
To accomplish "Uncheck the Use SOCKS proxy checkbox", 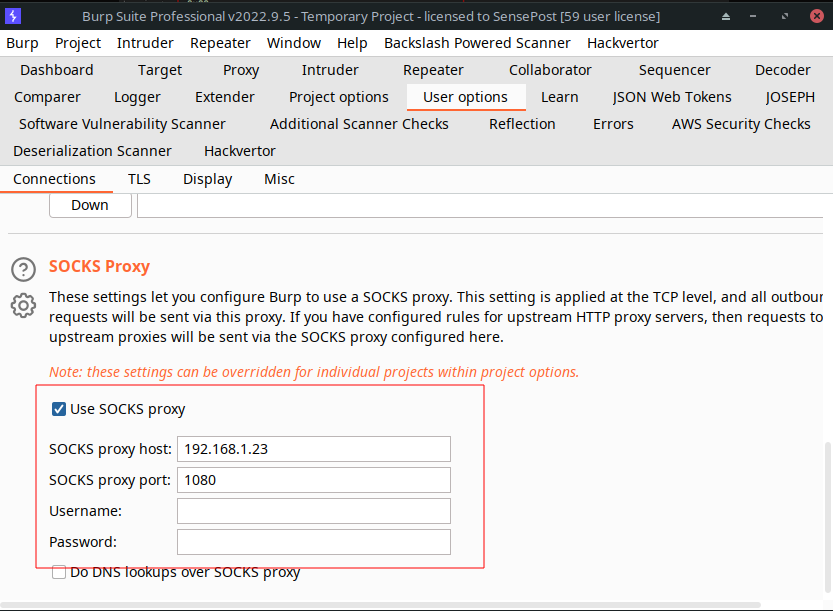I will click(x=59, y=409).
